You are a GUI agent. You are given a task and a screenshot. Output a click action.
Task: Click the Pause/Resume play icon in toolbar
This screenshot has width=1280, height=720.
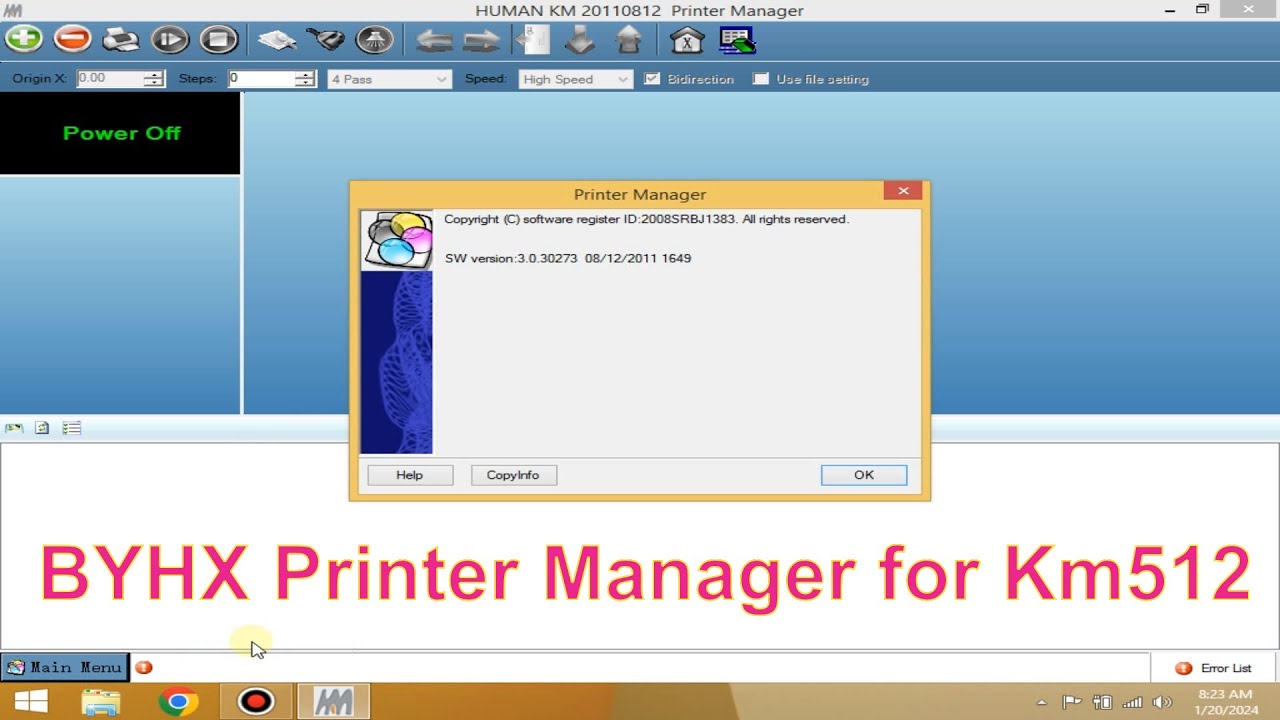pyautogui.click(x=170, y=40)
